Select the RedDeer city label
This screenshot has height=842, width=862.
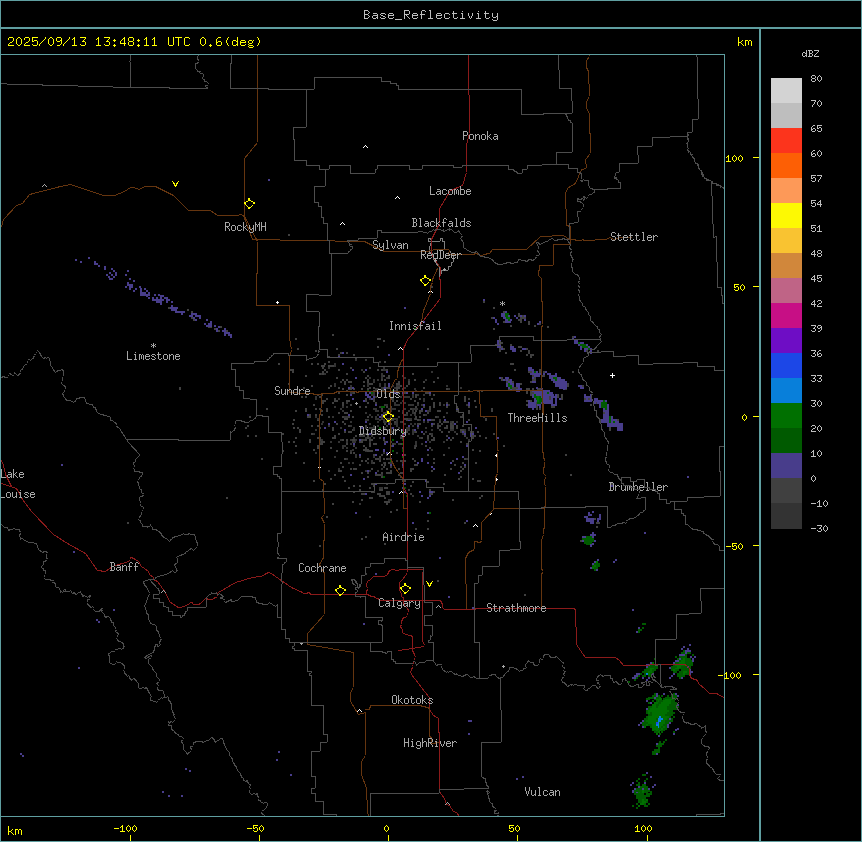(x=440, y=255)
